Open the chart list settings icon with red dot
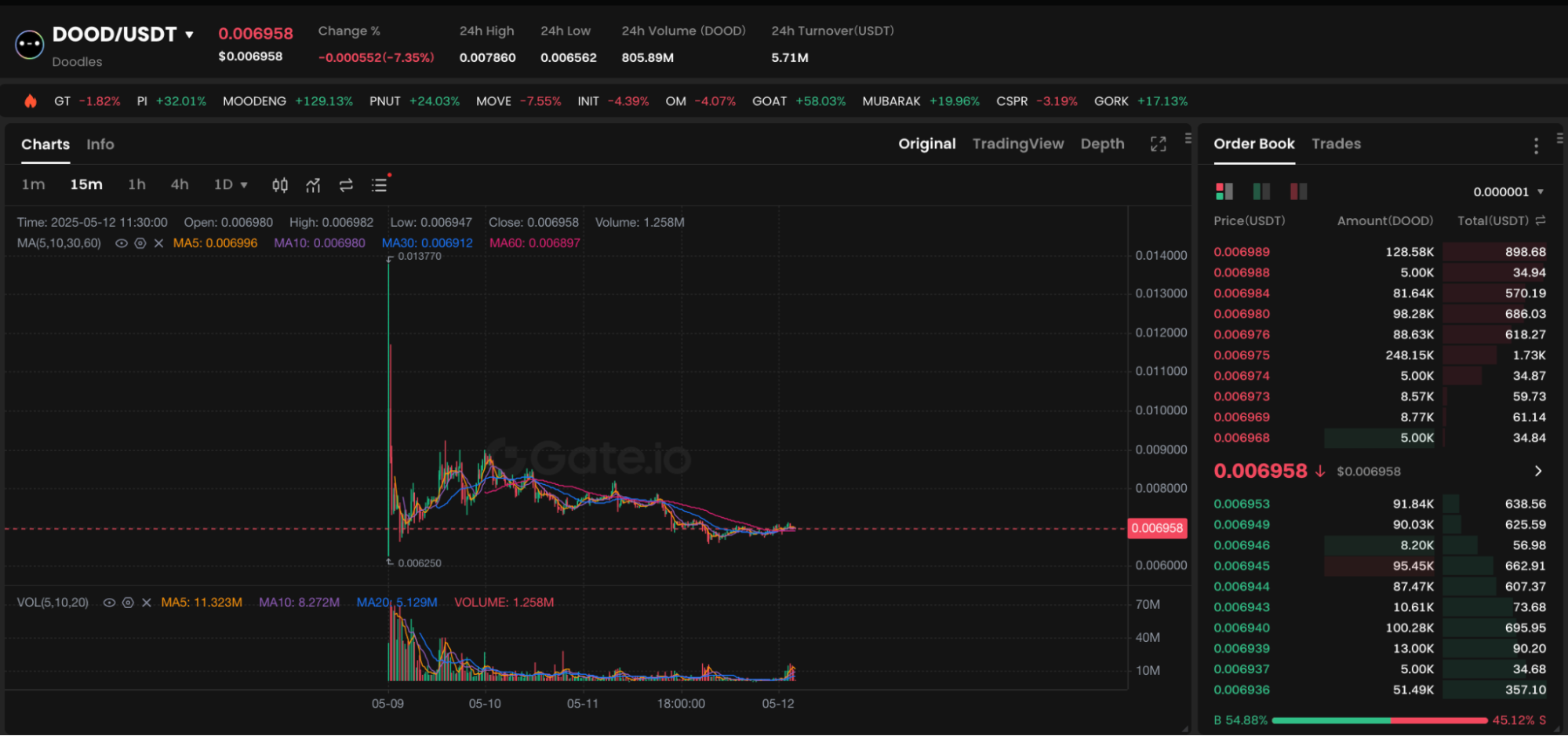Viewport: 1568px width, 736px height. (x=380, y=184)
